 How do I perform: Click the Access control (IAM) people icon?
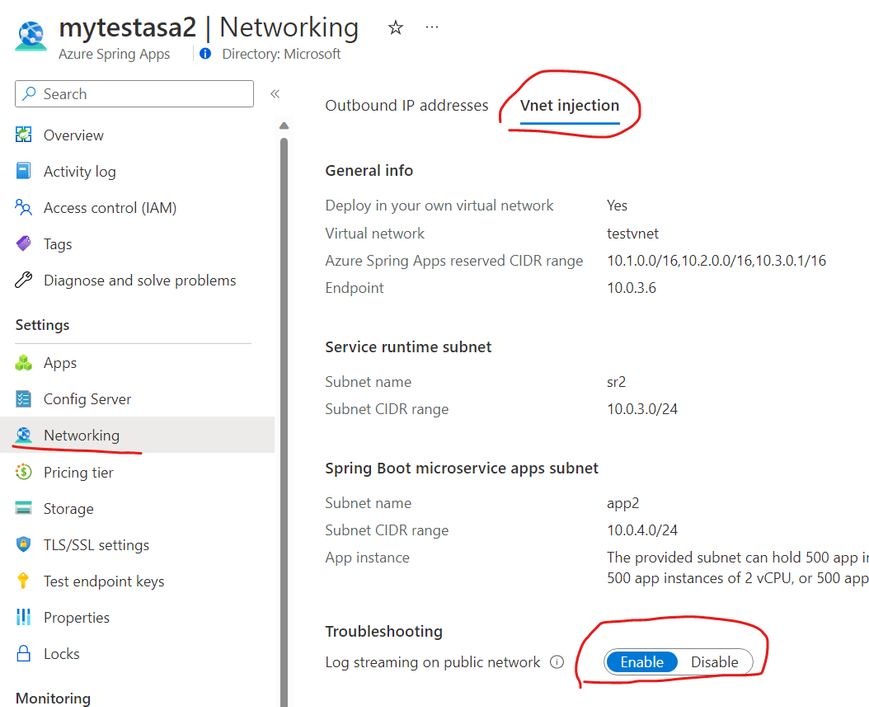point(23,208)
